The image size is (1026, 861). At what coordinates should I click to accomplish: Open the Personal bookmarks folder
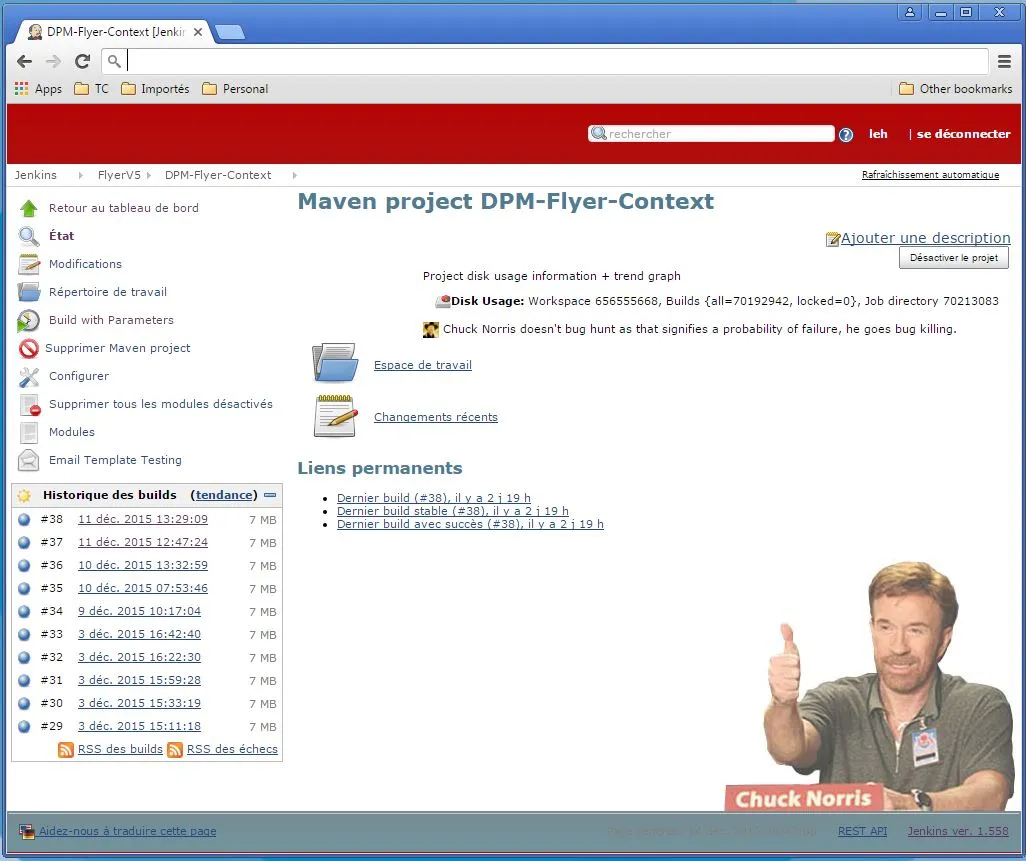click(x=236, y=89)
